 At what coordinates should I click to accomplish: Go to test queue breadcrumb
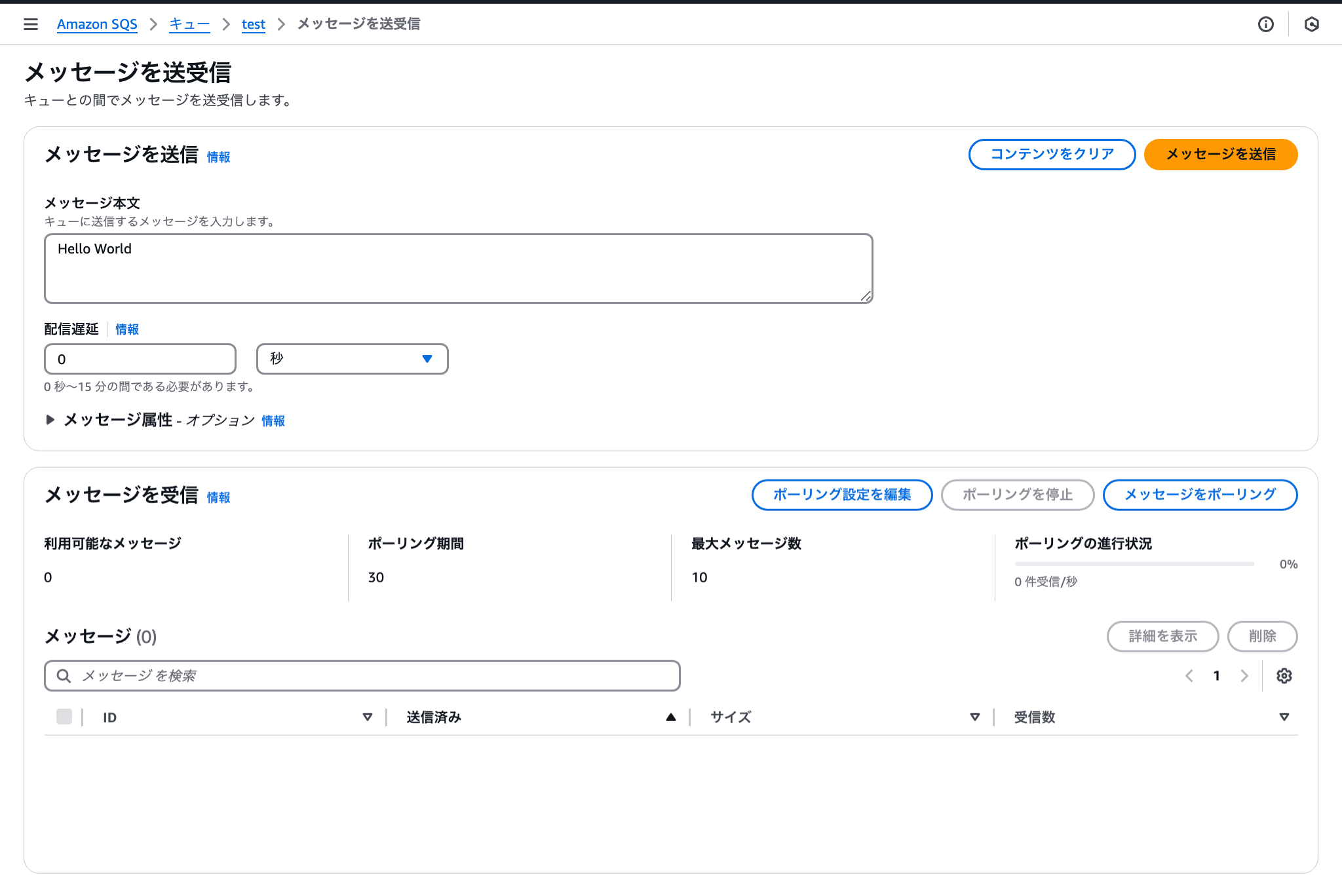click(253, 24)
